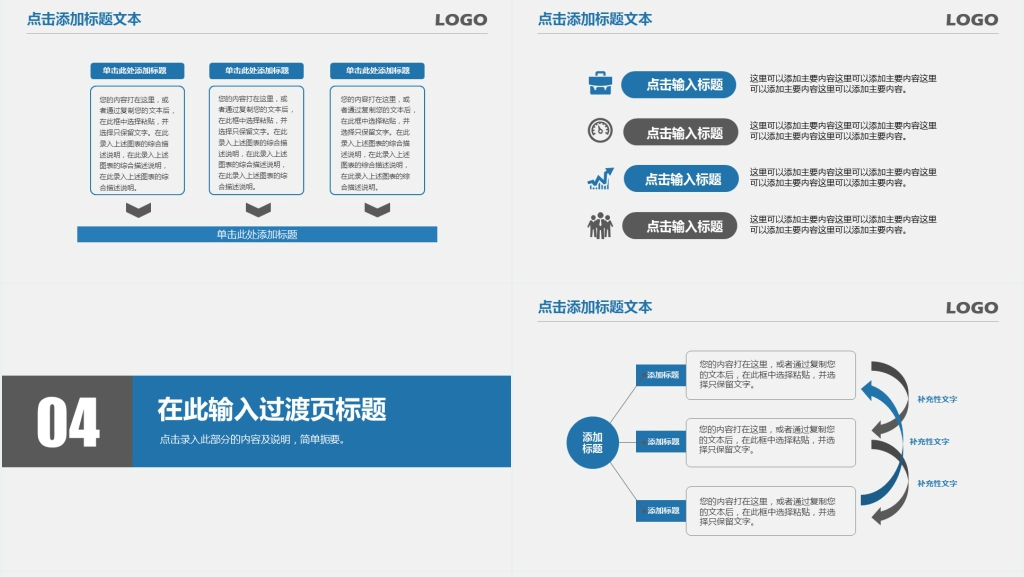Click the blue circle labeled 添加标题
The width and height of the screenshot is (1024, 577).
pyautogui.click(x=592, y=443)
